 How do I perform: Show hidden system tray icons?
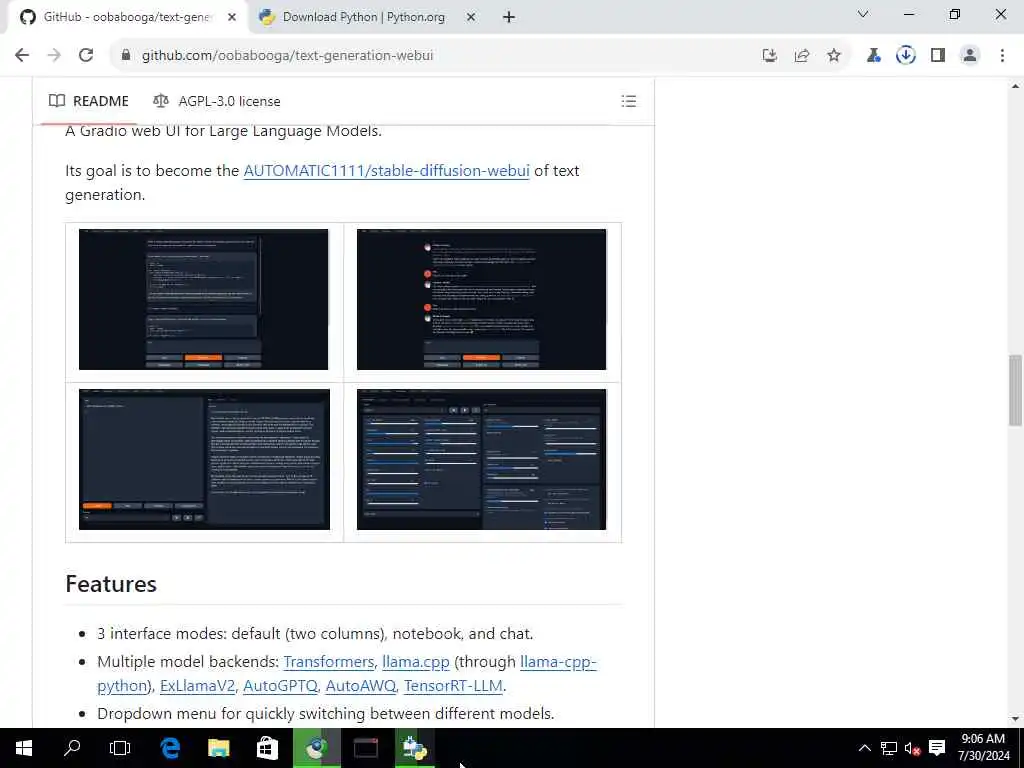point(865,748)
